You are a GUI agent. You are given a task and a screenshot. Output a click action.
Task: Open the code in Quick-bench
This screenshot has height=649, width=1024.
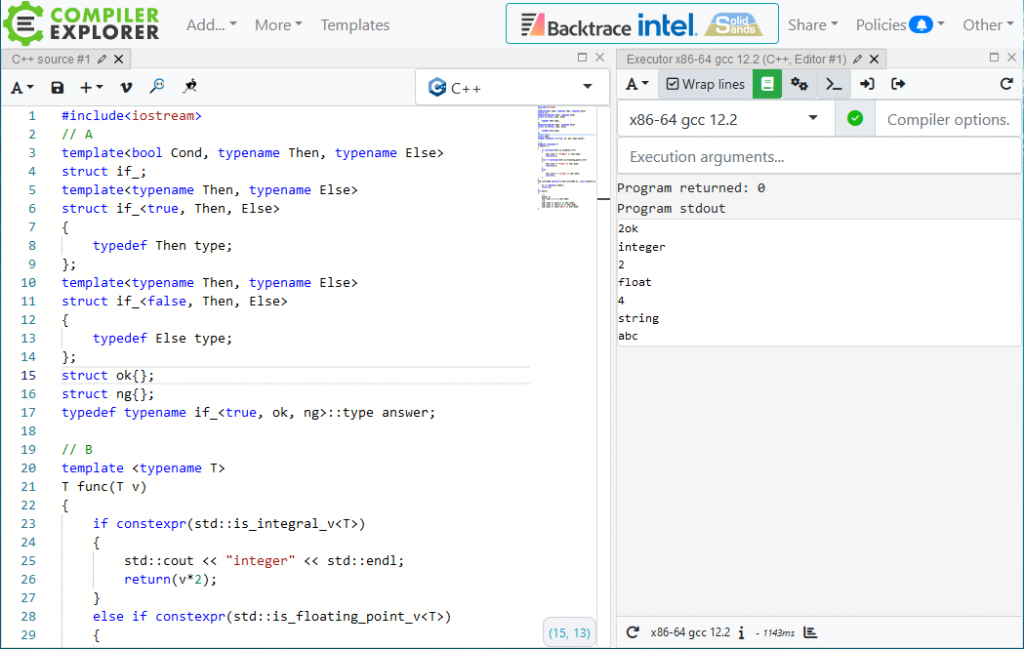coord(189,86)
